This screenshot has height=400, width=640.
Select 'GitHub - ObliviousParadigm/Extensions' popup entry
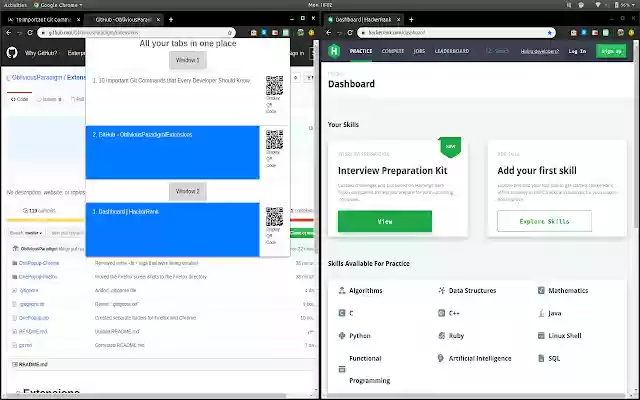point(172,152)
